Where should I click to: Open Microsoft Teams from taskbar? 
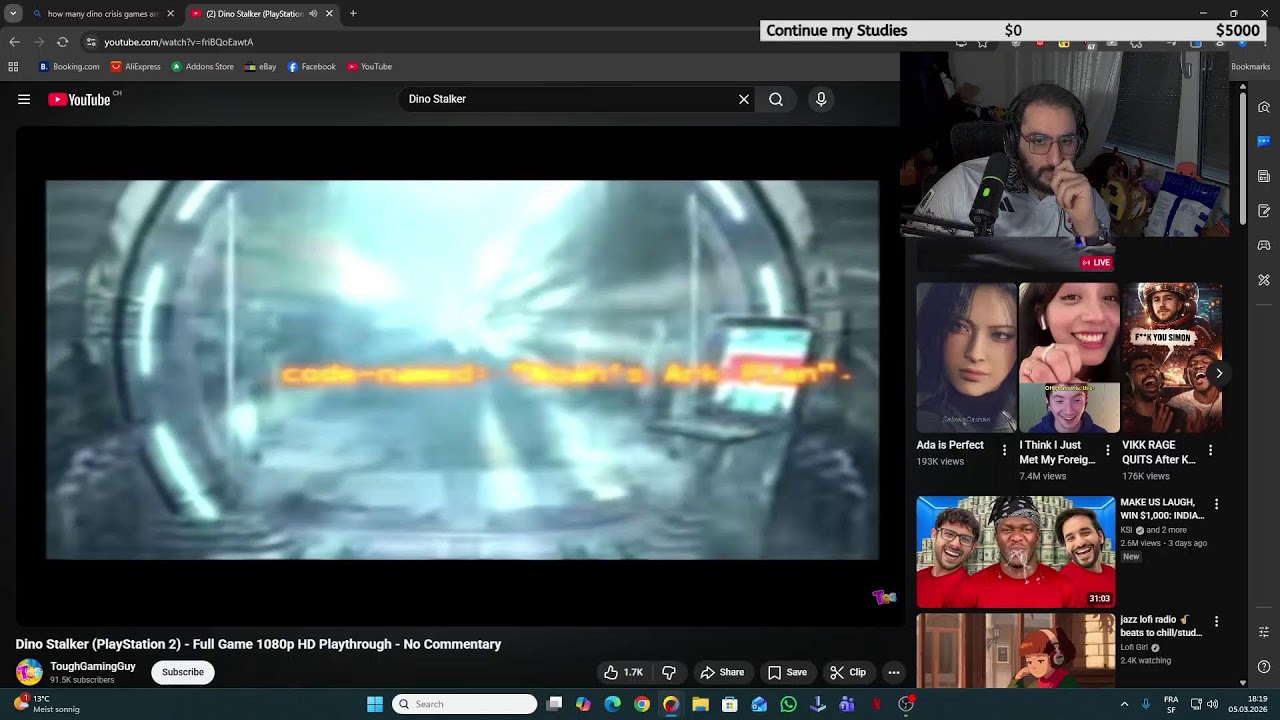847,704
